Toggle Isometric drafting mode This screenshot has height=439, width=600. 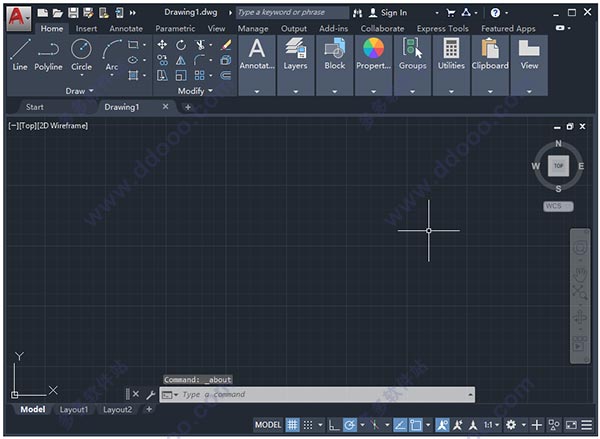coord(375,425)
